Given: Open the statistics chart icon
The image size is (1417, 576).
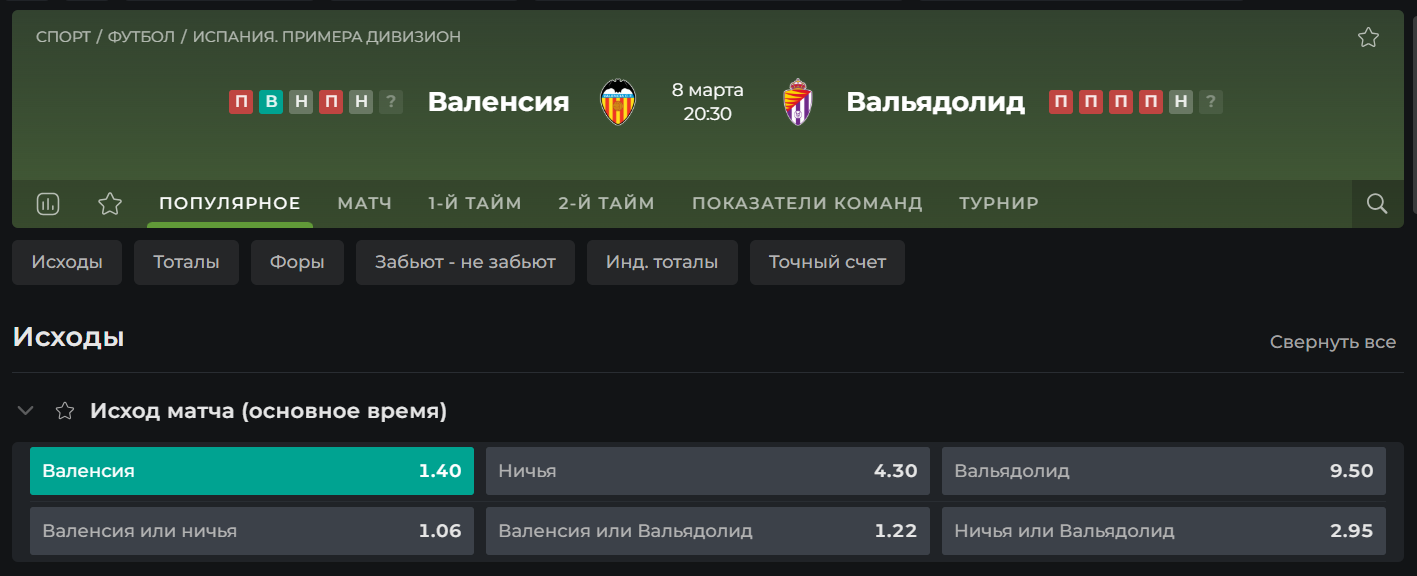Looking at the screenshot, I should pos(48,204).
